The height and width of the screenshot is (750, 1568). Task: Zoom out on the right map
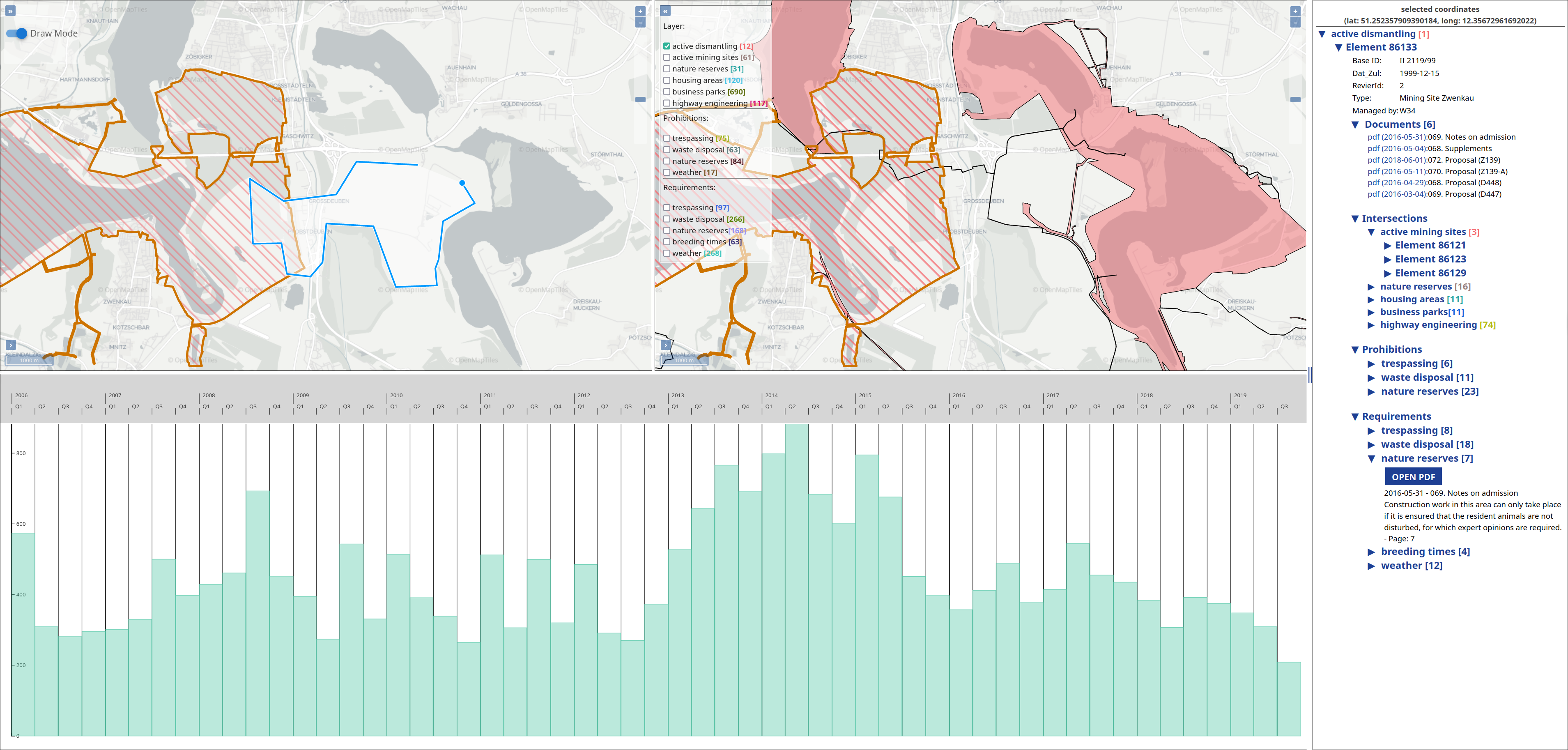click(x=1295, y=23)
